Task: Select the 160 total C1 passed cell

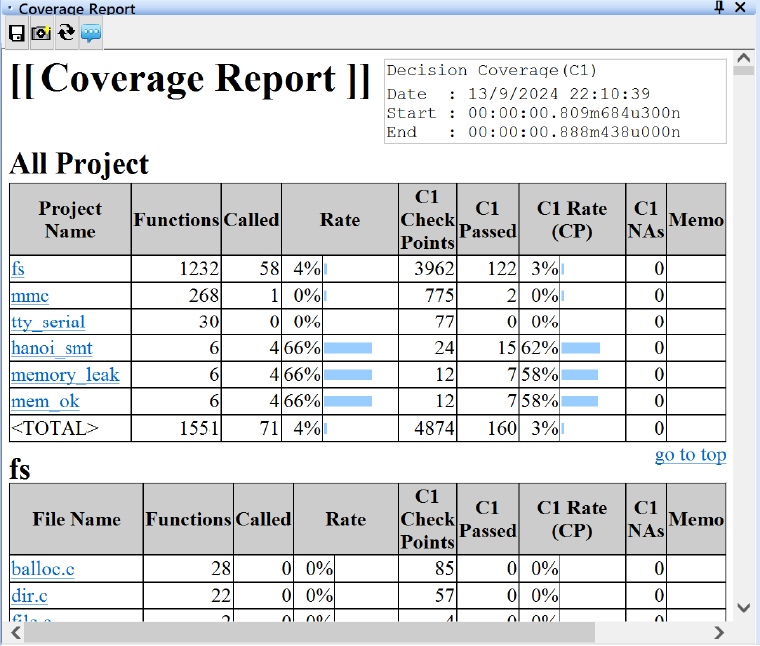Action: 488,428
